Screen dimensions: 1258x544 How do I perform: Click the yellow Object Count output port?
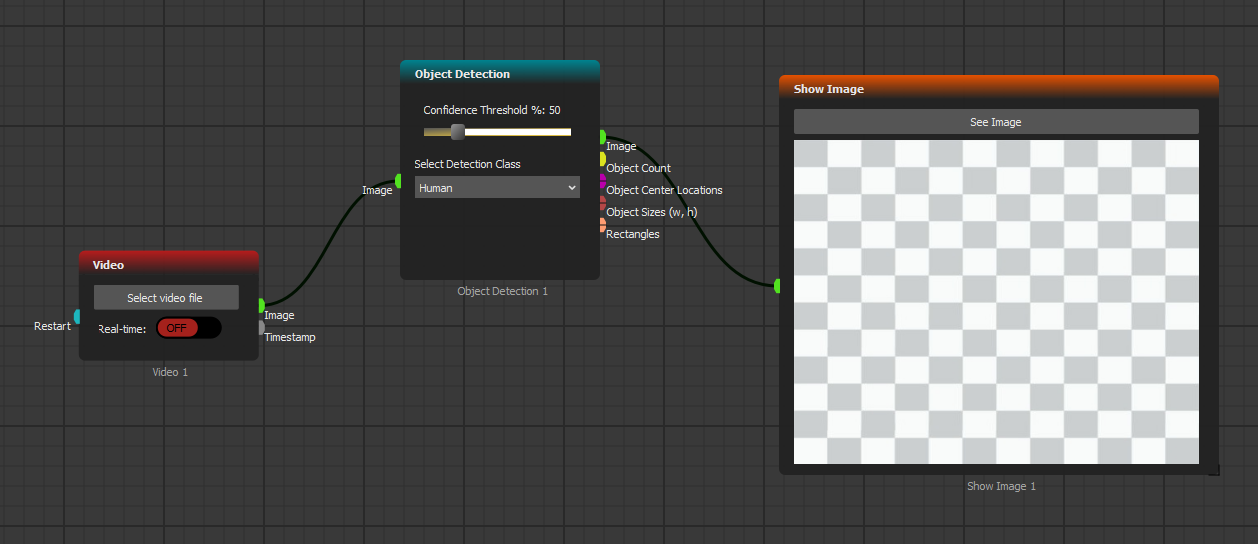[x=602, y=159]
